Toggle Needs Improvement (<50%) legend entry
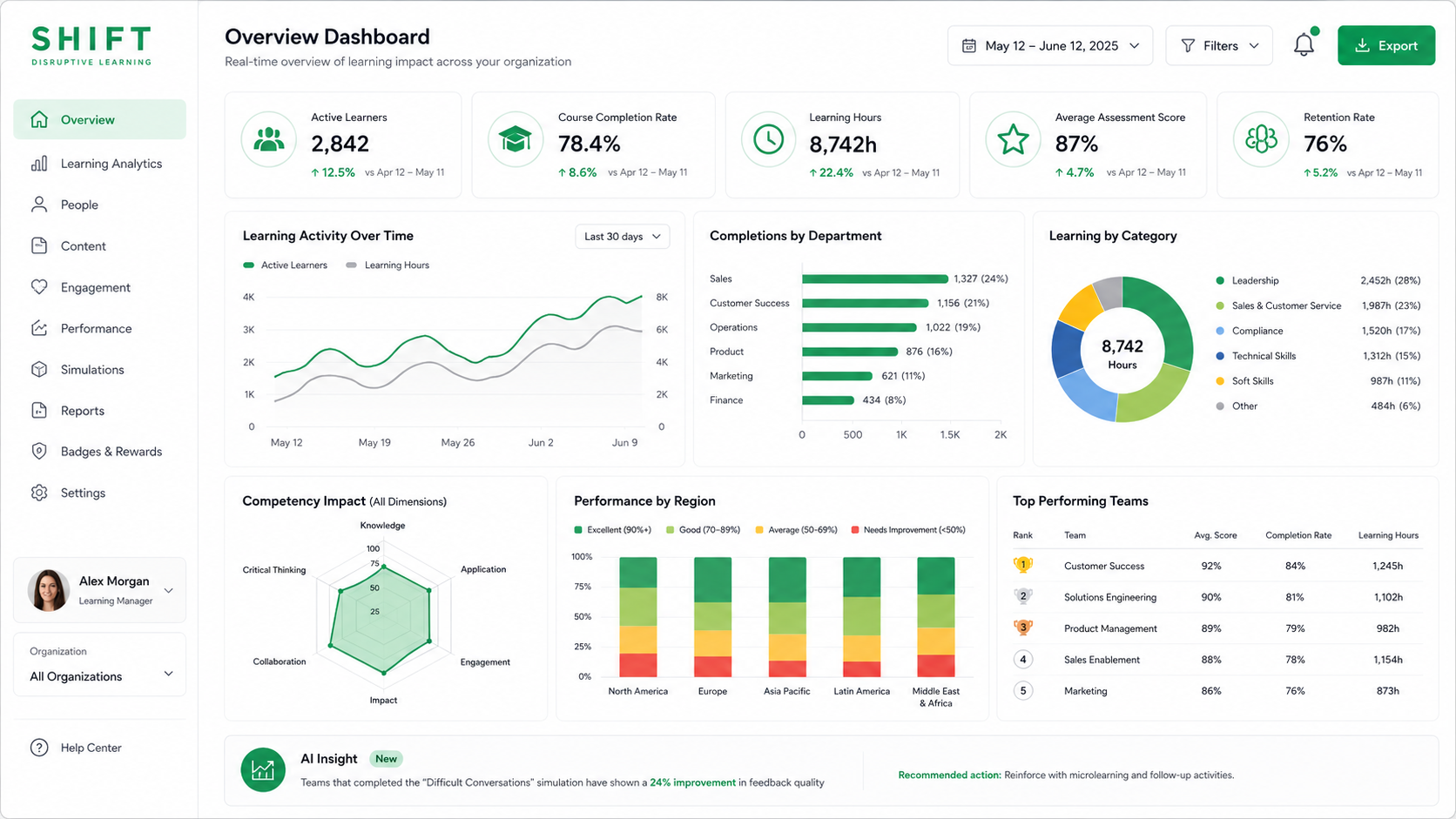 click(x=908, y=530)
